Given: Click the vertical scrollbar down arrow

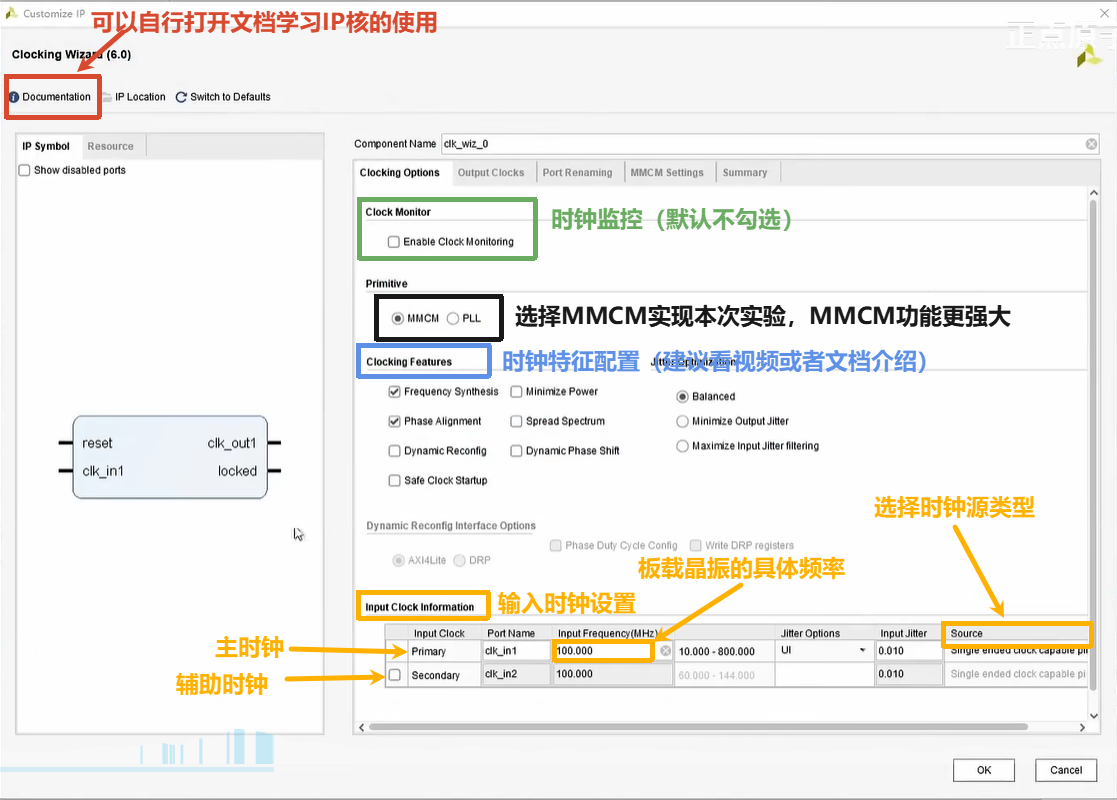Looking at the screenshot, I should [1093, 715].
